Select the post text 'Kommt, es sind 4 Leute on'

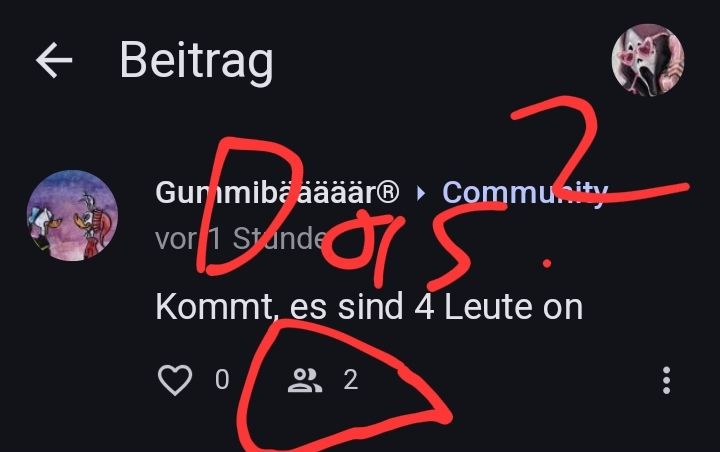click(369, 307)
